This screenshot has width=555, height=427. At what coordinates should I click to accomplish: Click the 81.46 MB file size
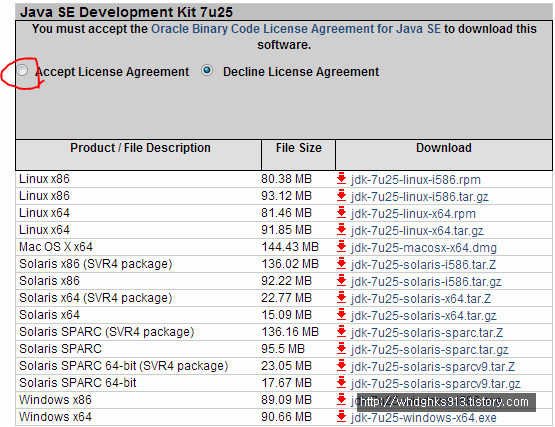[286, 212]
